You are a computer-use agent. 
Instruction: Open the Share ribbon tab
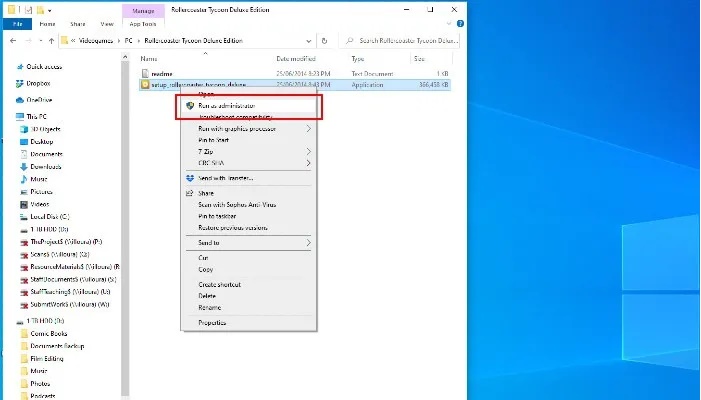77,24
